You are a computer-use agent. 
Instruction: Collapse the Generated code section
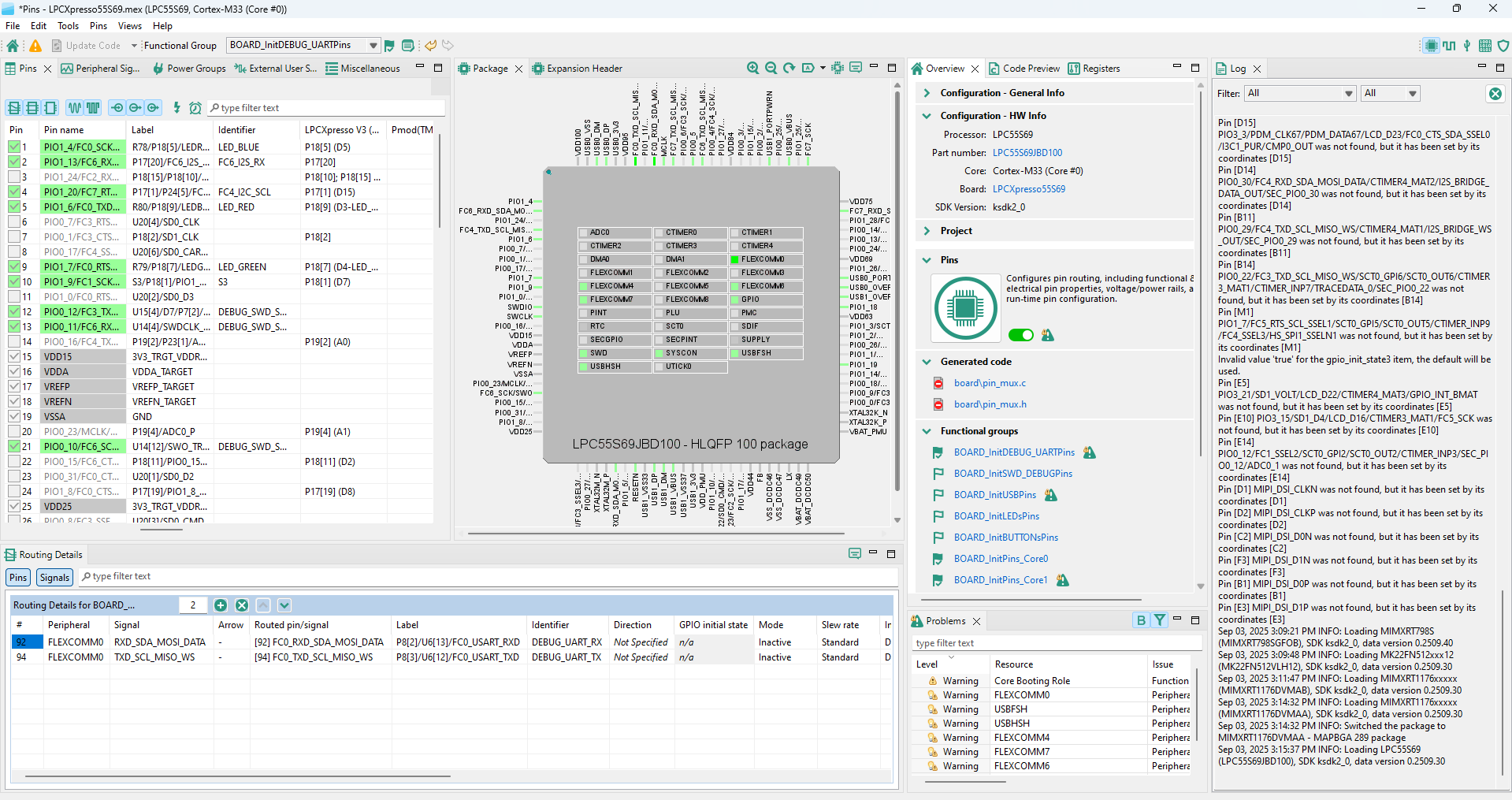(927, 362)
